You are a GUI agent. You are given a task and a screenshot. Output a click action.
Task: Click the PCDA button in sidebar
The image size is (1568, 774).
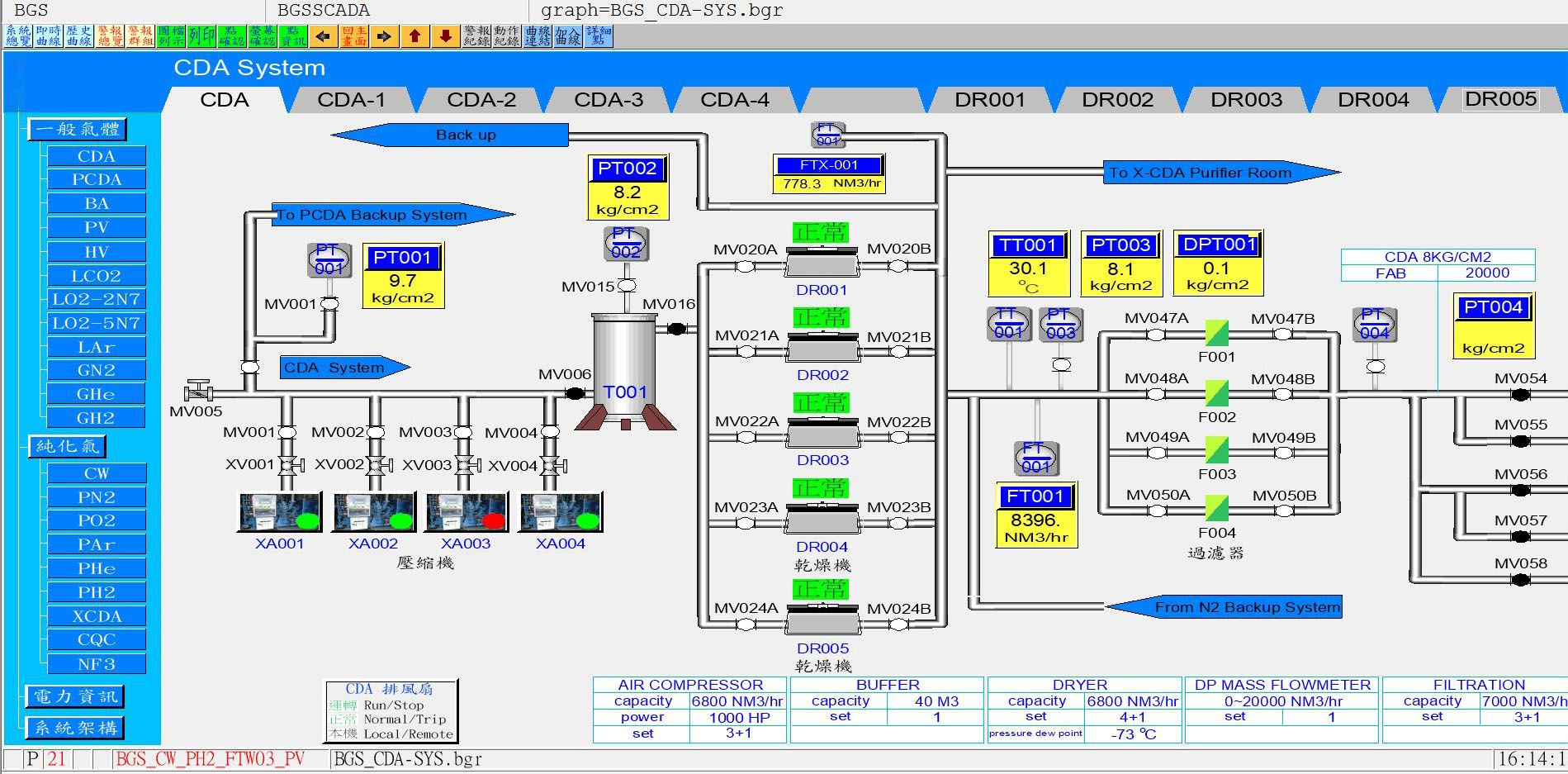[97, 179]
